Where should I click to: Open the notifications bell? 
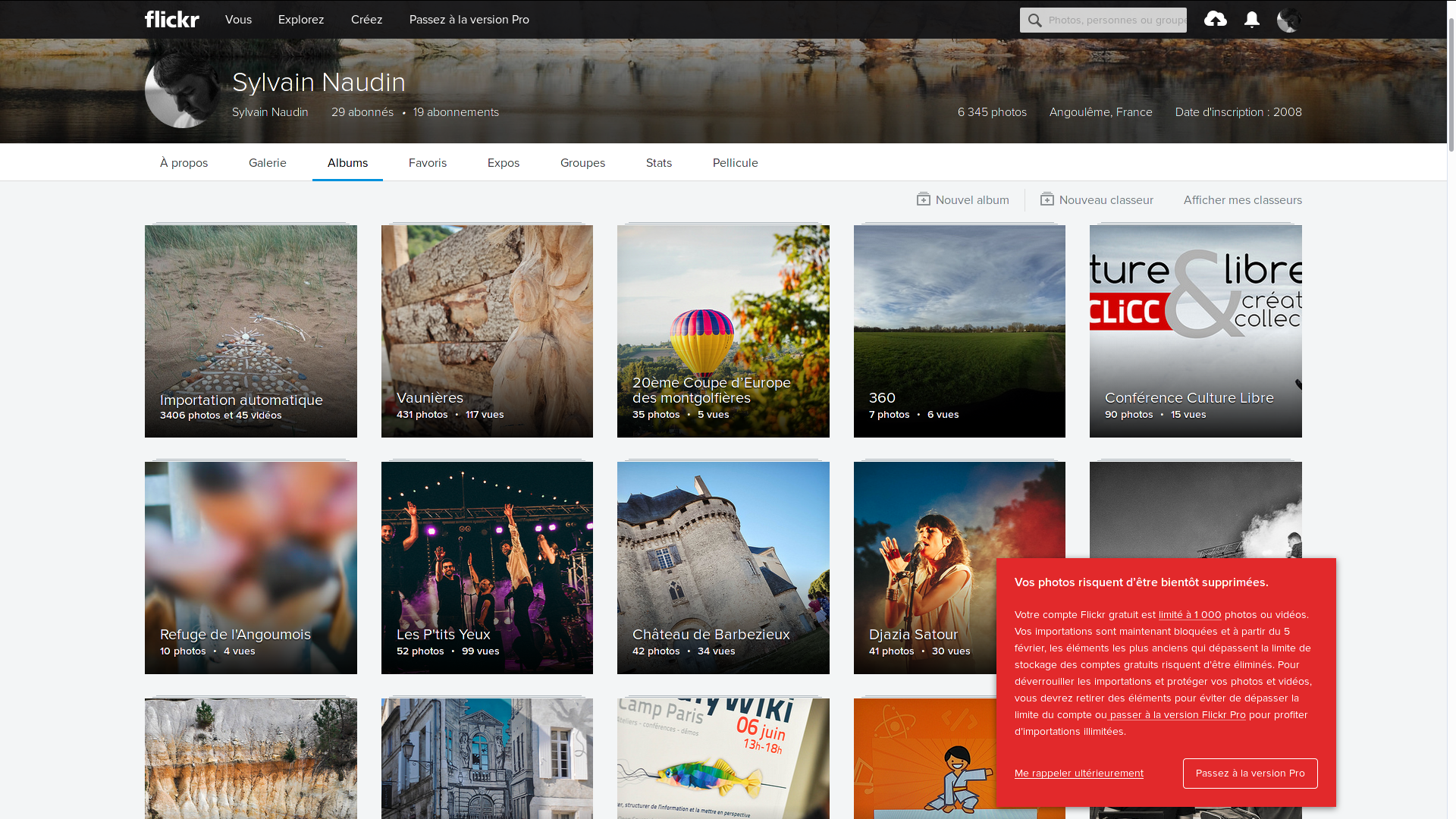[x=1252, y=20]
